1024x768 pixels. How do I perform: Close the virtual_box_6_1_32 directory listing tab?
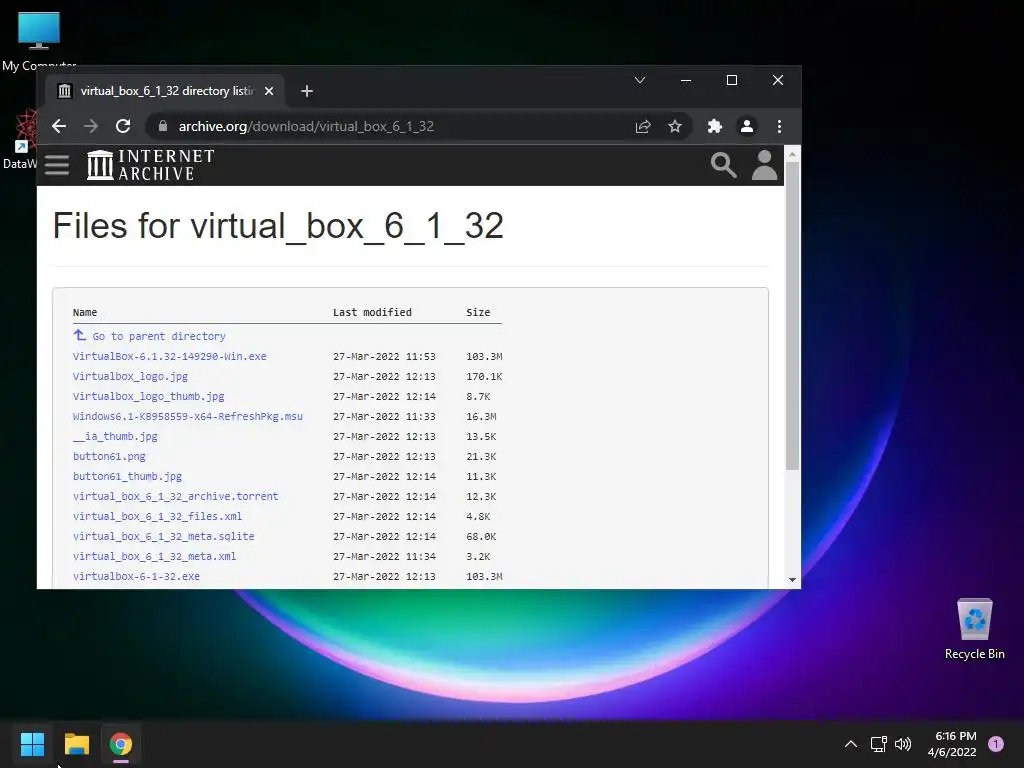pyautogui.click(x=269, y=91)
